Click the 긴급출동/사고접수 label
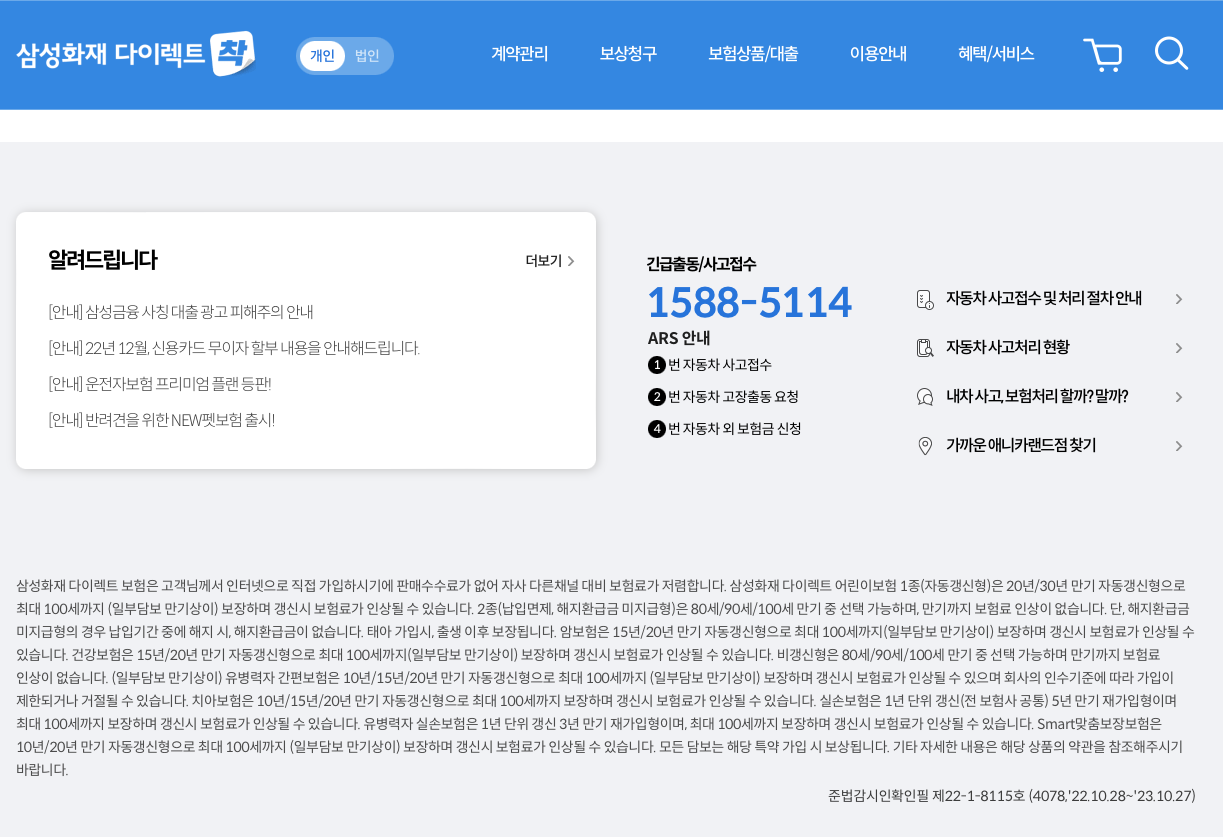 [x=701, y=264]
